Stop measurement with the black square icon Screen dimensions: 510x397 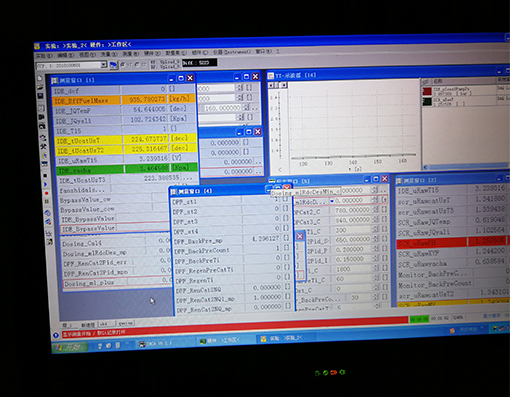45,175
